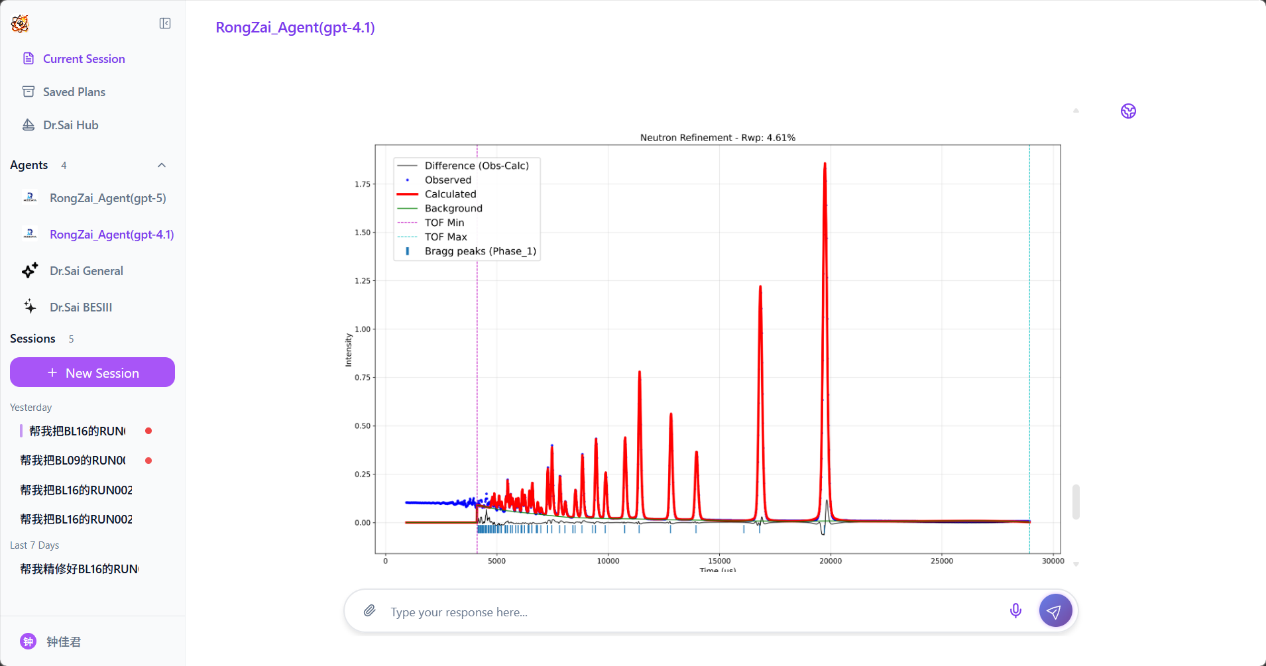Click the microphone voice input icon
Image resolution: width=1266 pixels, height=666 pixels.
point(1015,611)
